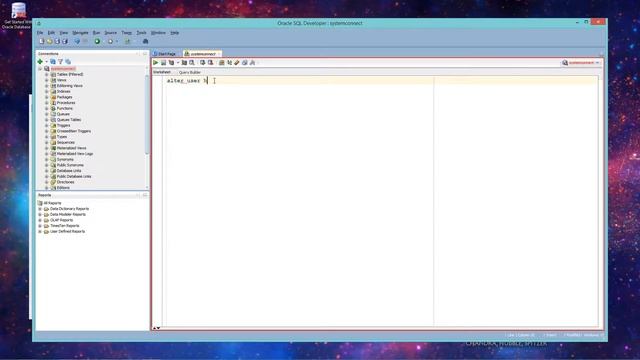
Task: Select the Materialized View Logs tree item
Action: (75, 154)
